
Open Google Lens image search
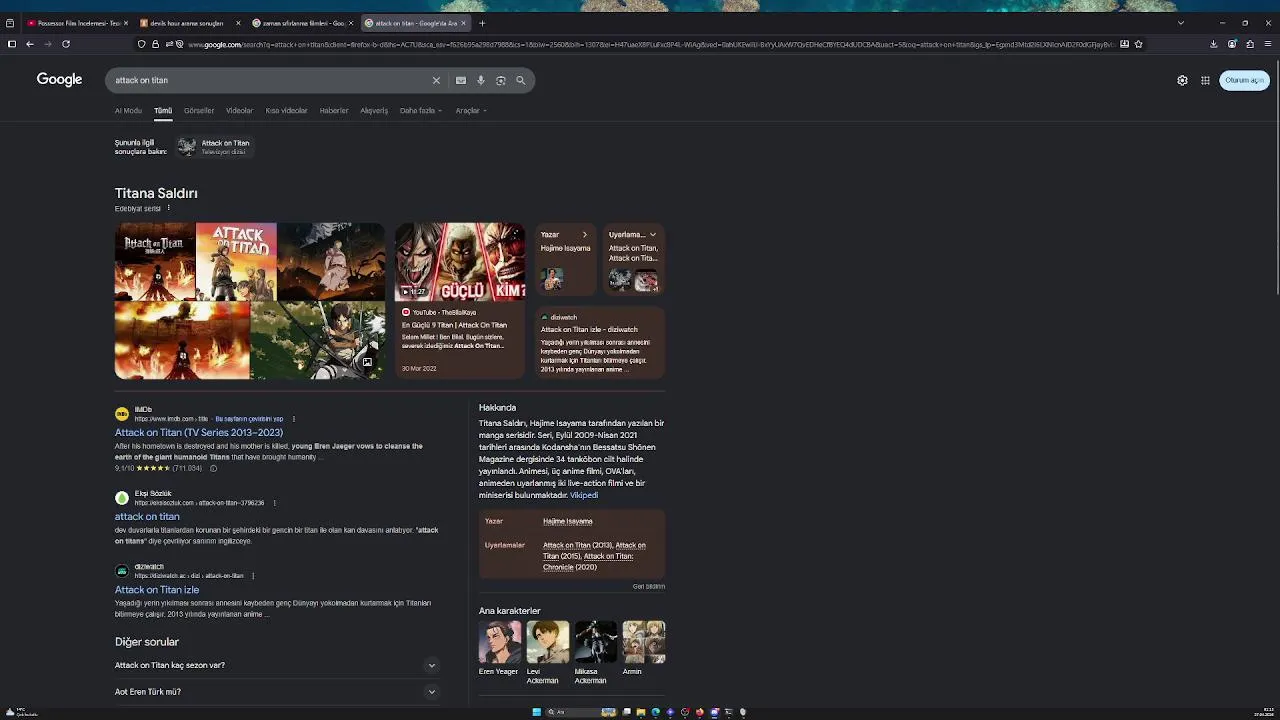(501, 80)
